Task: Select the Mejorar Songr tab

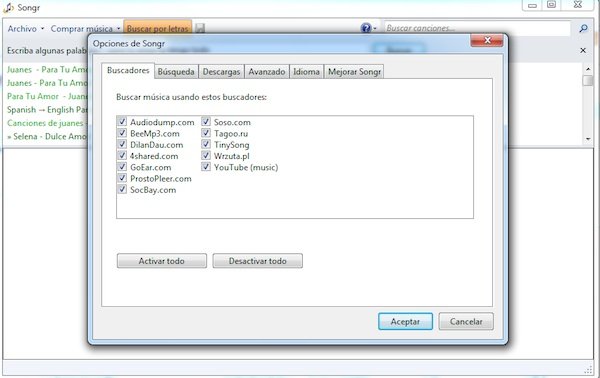Action: [354, 72]
